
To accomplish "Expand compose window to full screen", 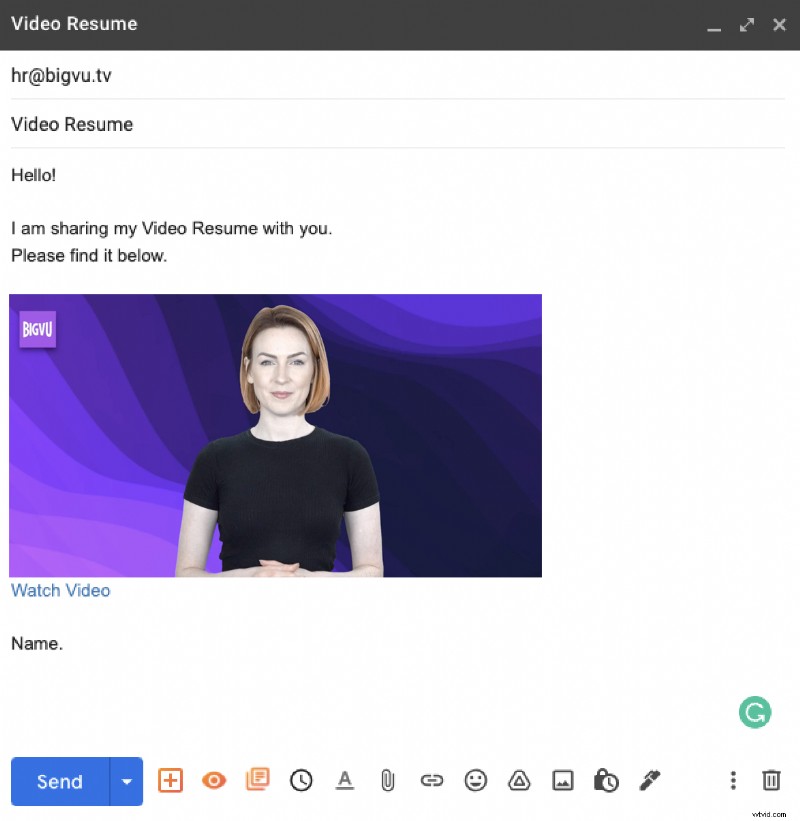I will pos(747,24).
